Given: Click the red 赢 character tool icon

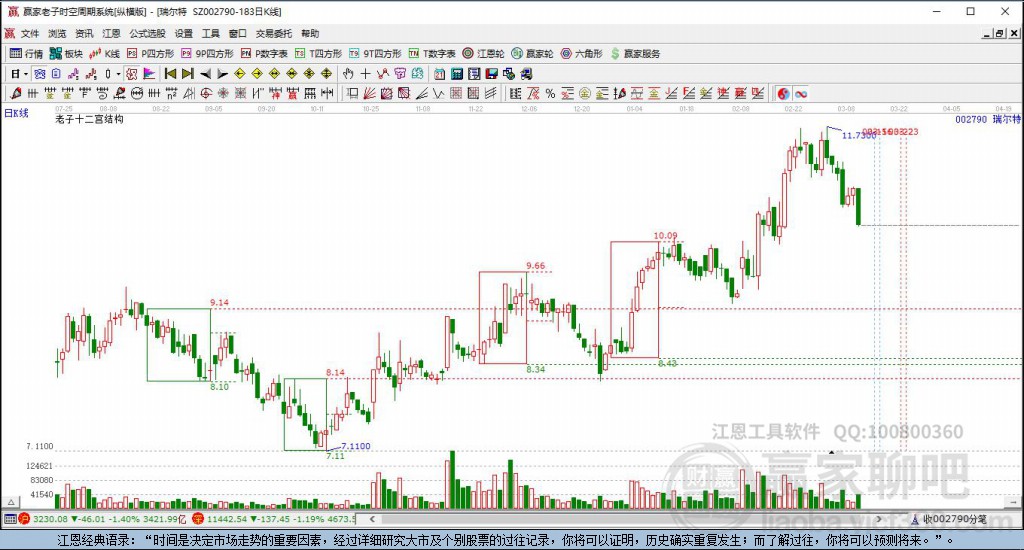Looking at the screenshot, I should [x=292, y=93].
